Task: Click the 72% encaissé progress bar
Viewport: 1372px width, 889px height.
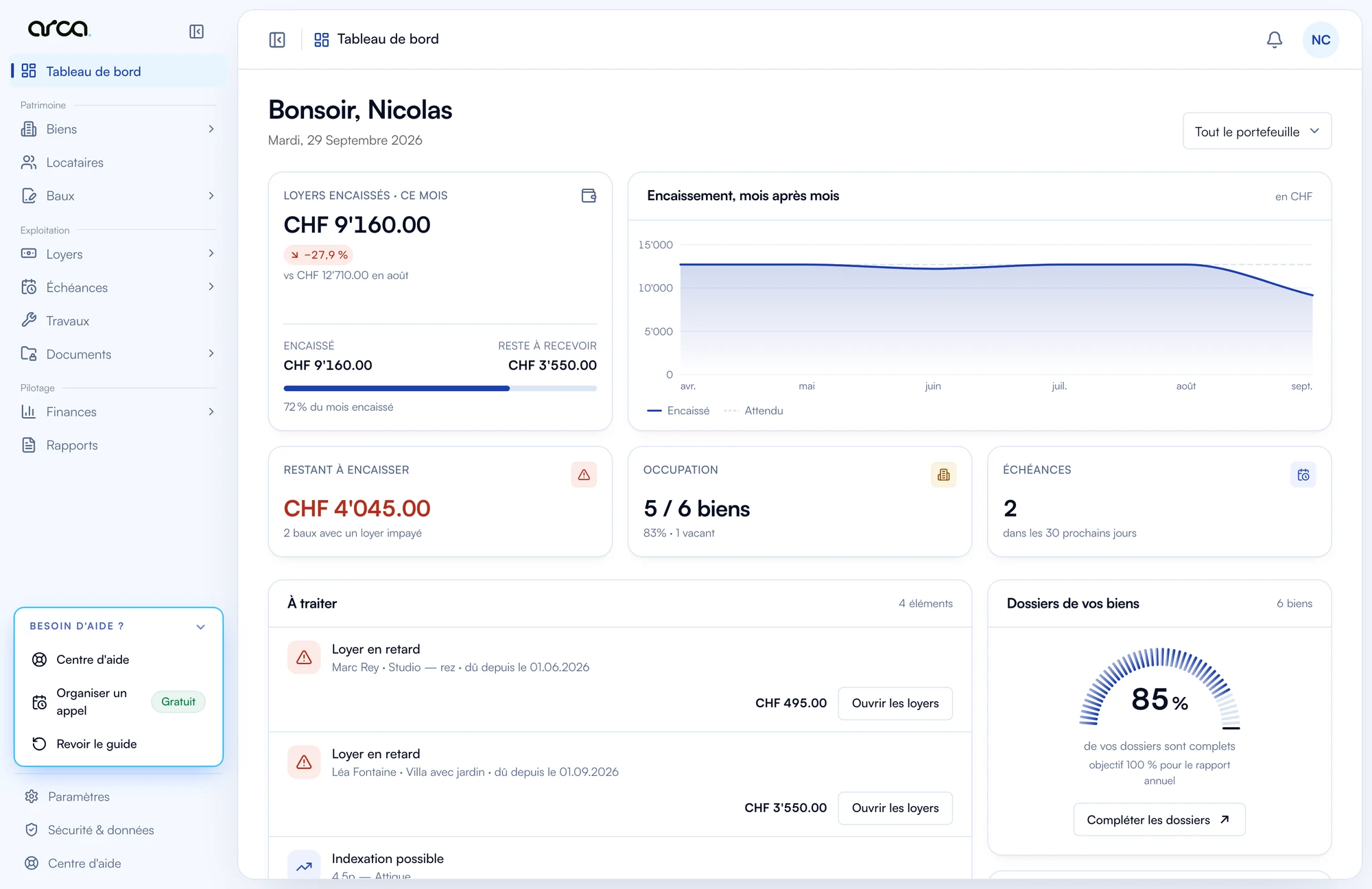Action: point(440,388)
